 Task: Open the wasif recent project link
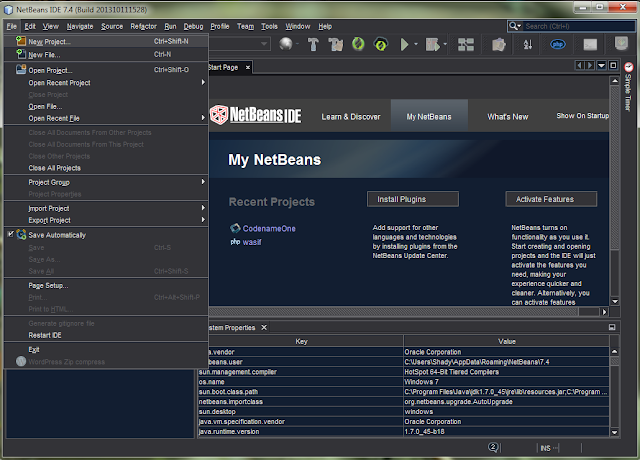252,242
